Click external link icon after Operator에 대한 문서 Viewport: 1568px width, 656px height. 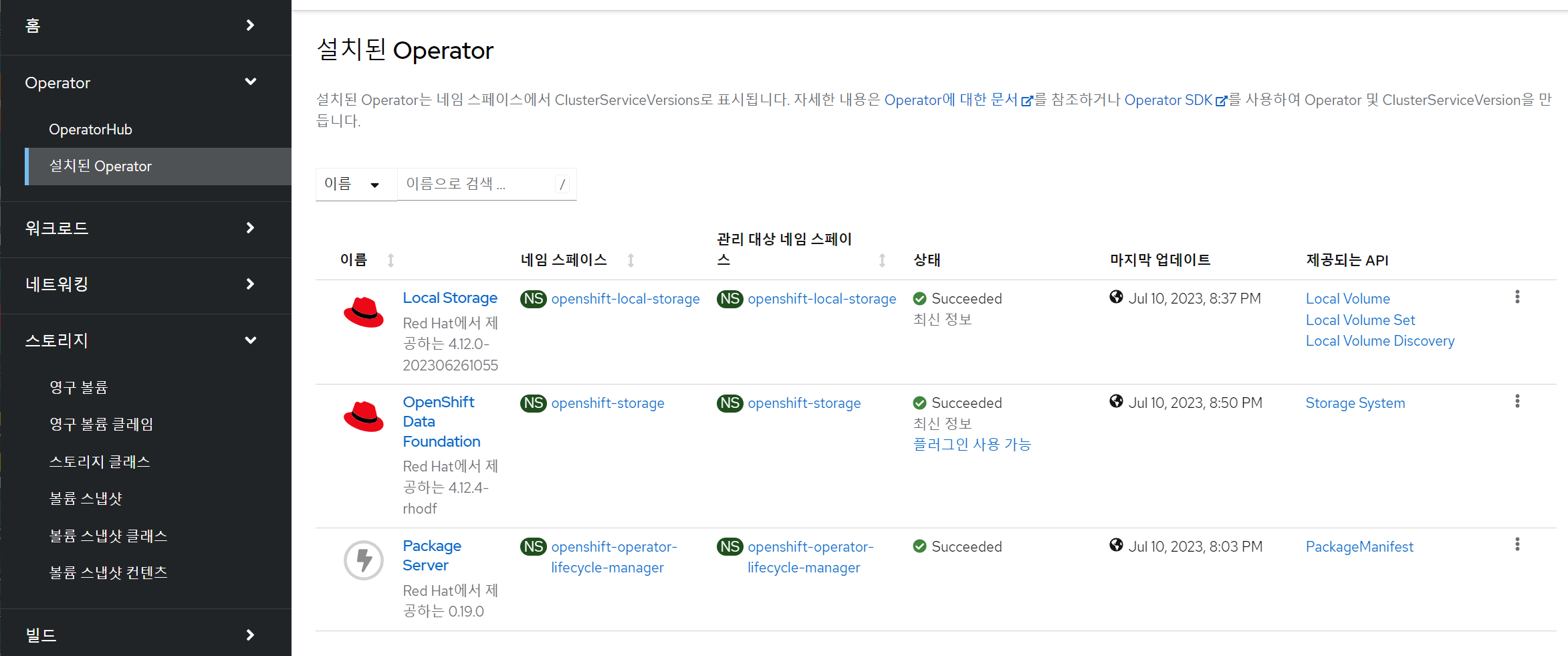1027,101
